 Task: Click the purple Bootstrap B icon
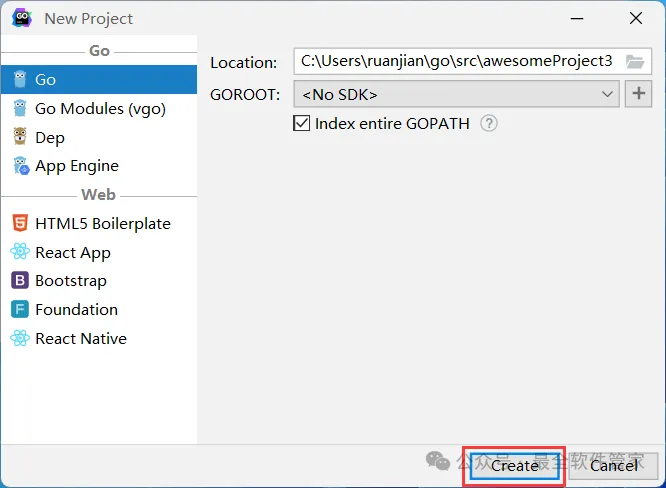click(20, 280)
